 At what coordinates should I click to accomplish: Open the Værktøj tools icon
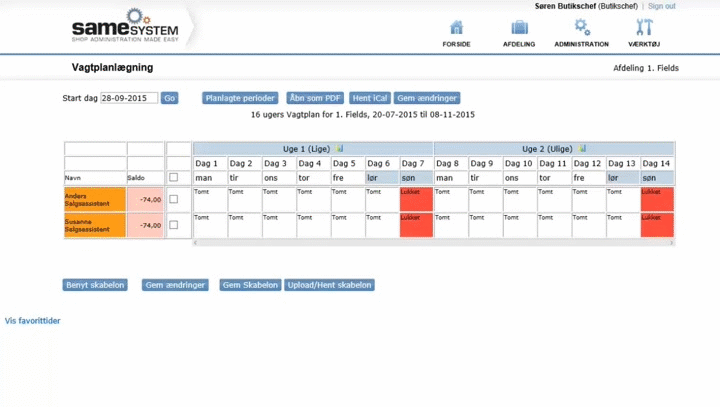click(644, 28)
